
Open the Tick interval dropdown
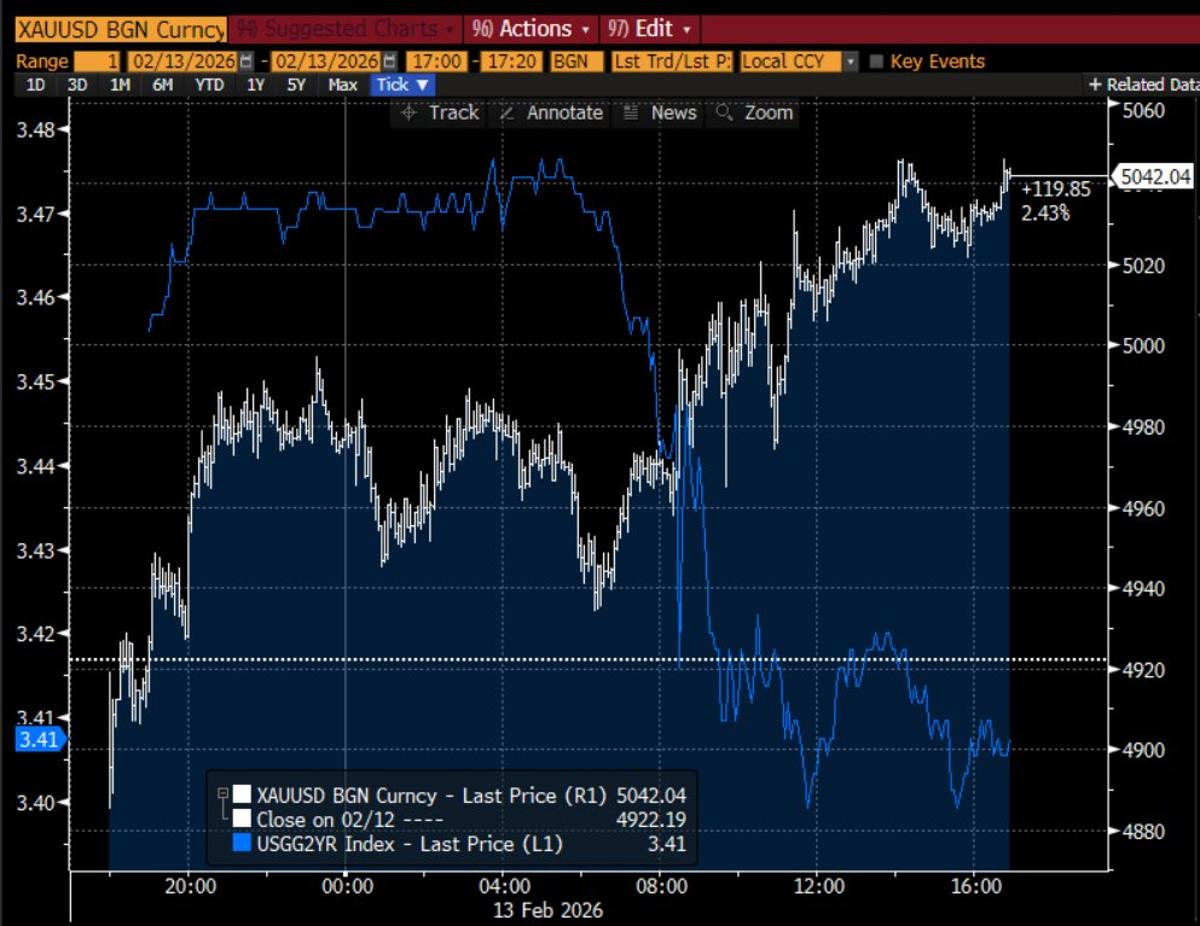click(400, 85)
